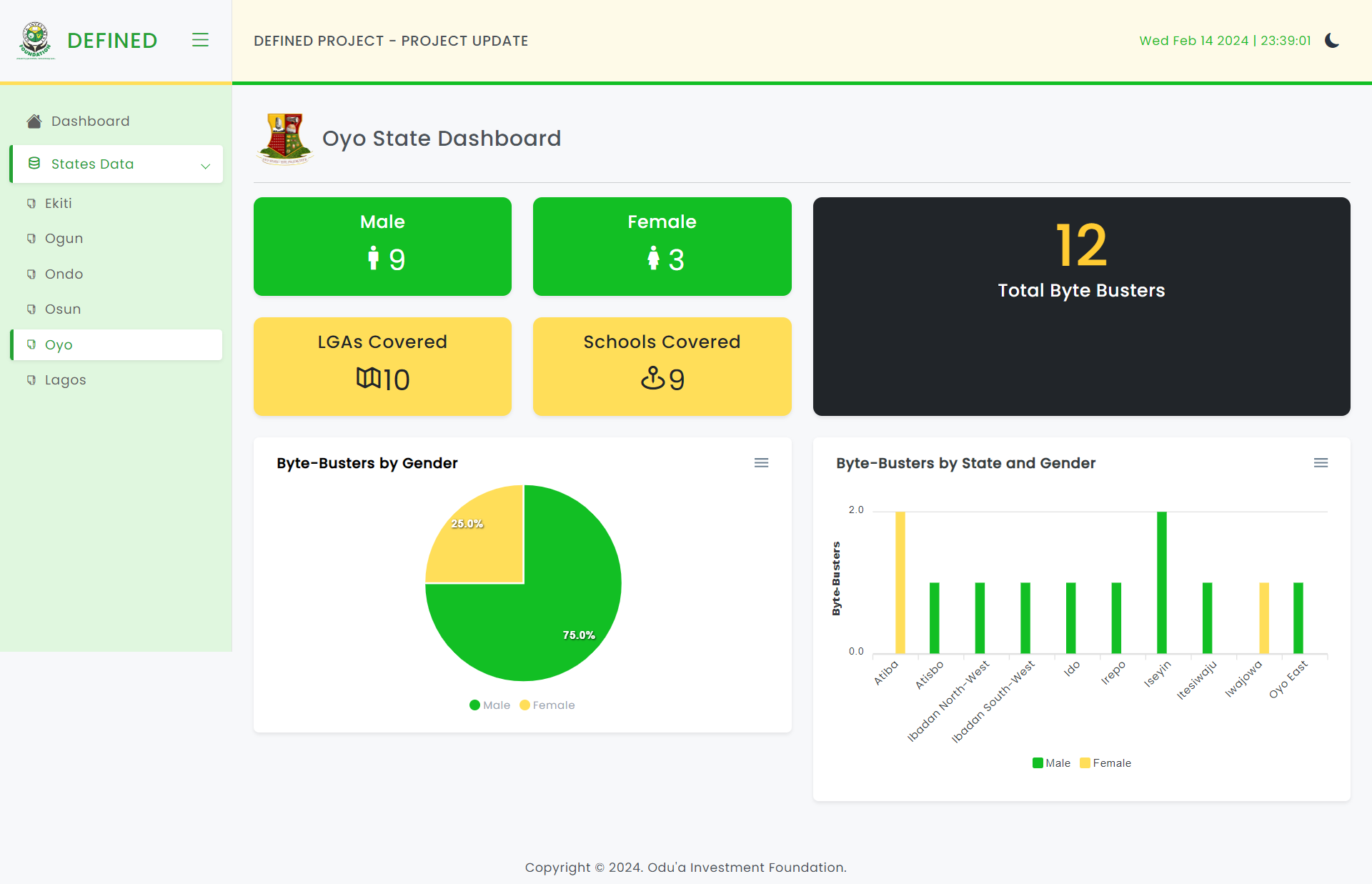Click the DEFINED foundation logo
Viewport: 1372px width, 884px height.
[34, 40]
